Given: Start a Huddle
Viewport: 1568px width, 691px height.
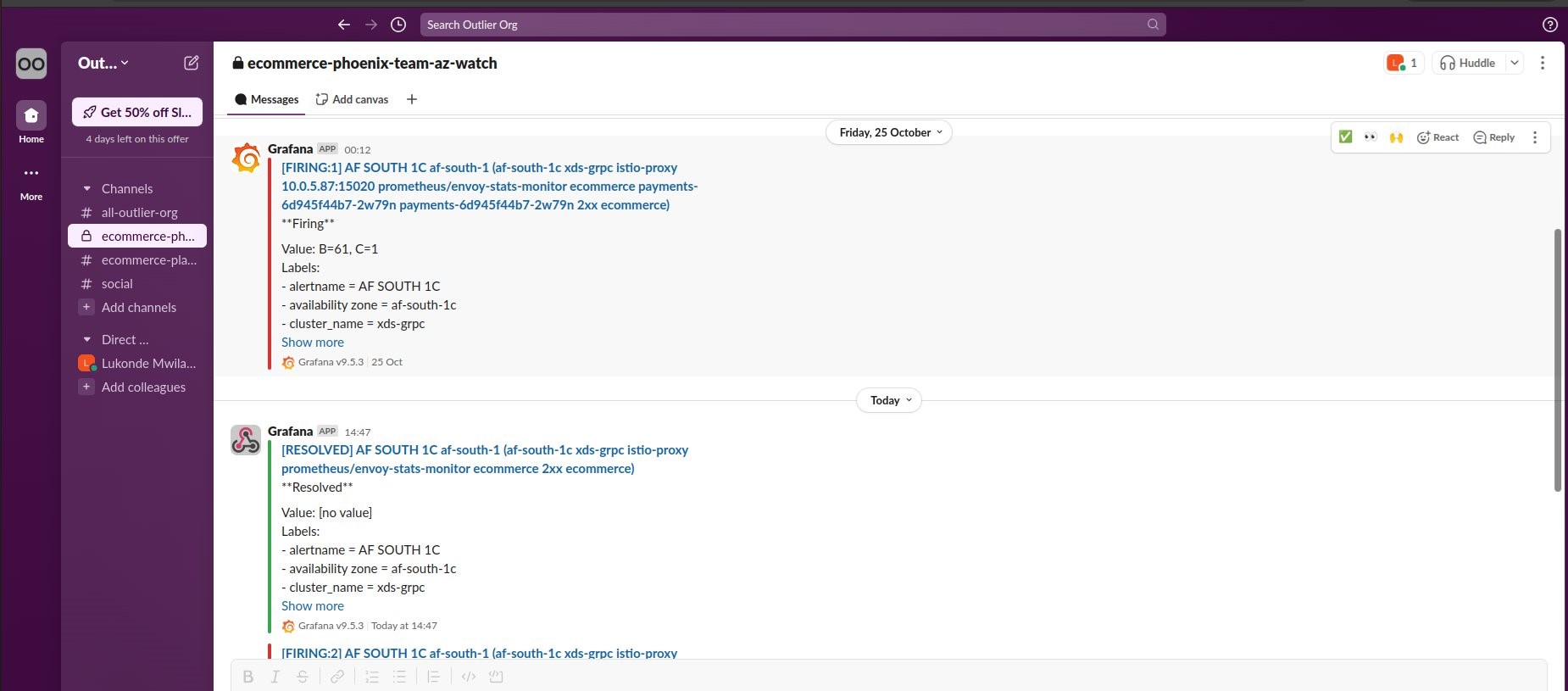Looking at the screenshot, I should (1468, 63).
